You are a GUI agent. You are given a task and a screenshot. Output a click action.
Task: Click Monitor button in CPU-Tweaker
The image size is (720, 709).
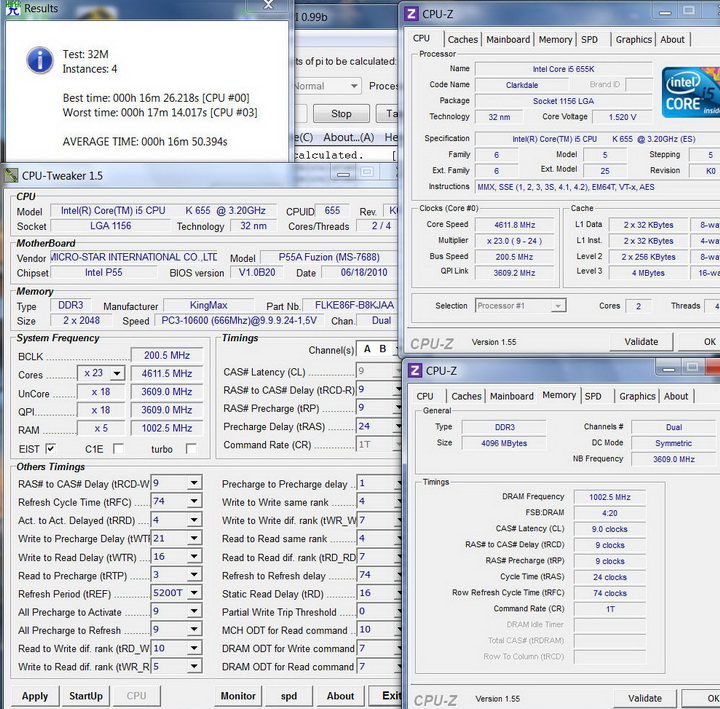pyautogui.click(x=238, y=696)
